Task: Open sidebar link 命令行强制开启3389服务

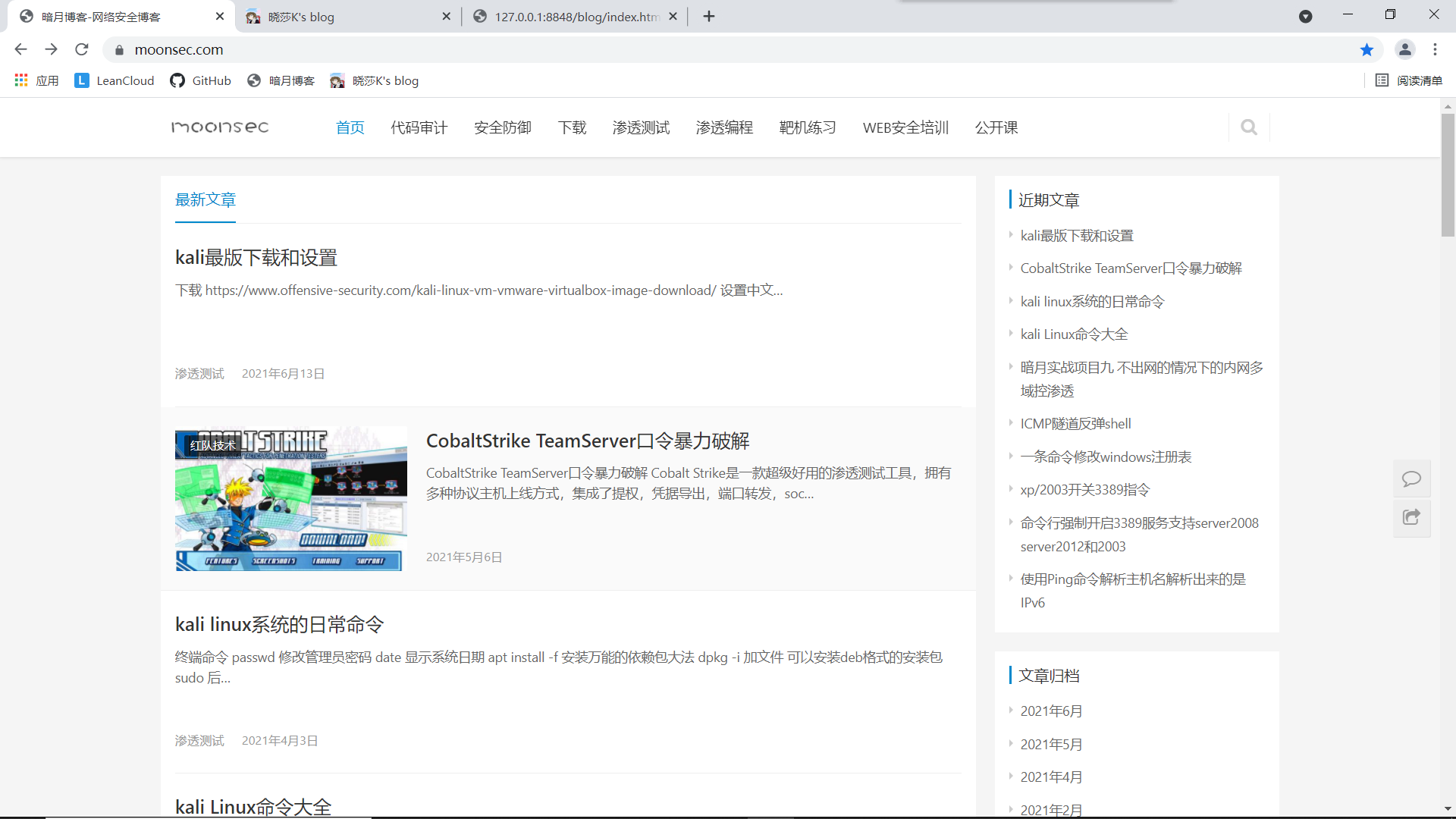Action: click(1140, 535)
